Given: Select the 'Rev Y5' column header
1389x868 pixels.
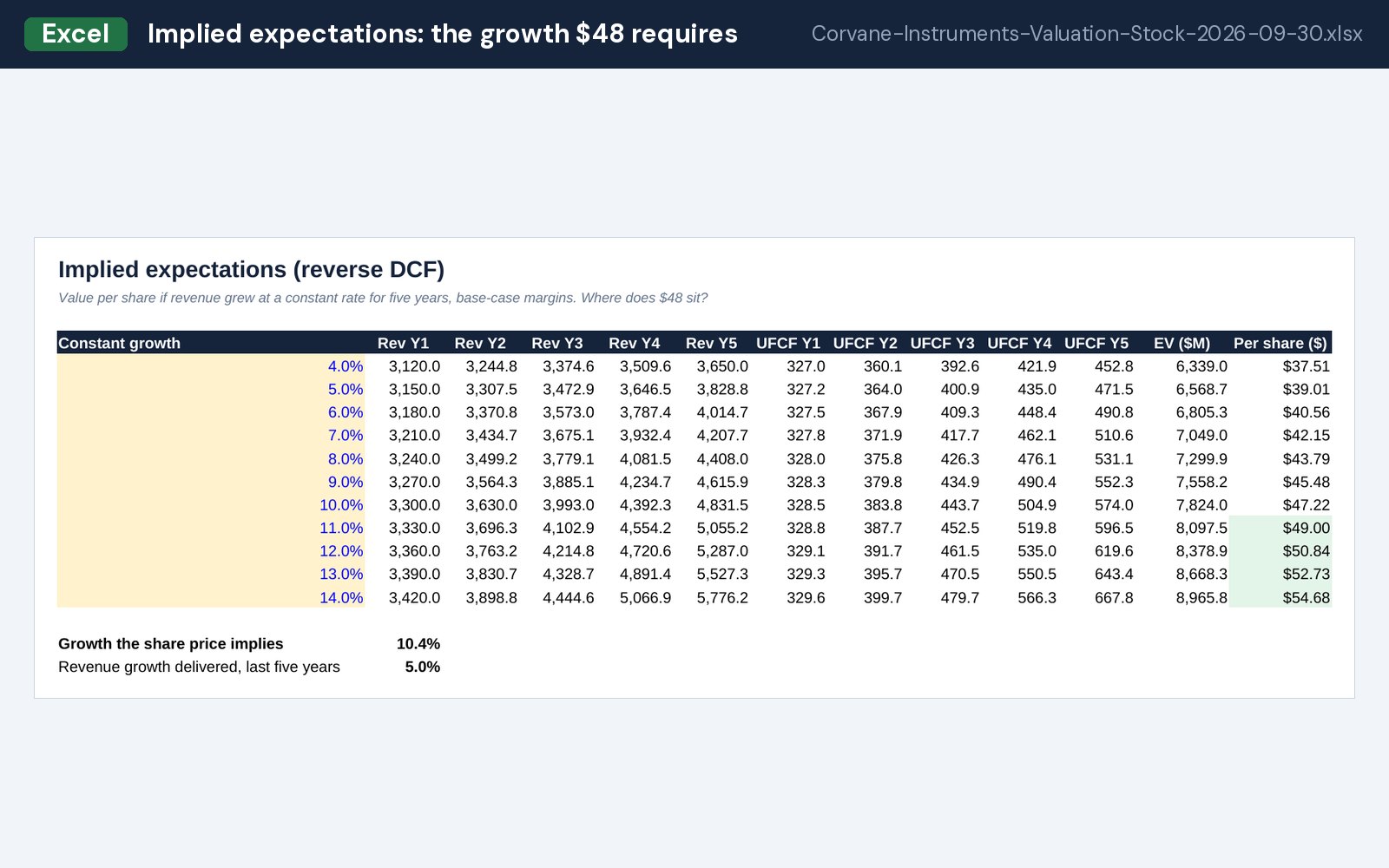Looking at the screenshot, I should [x=711, y=343].
